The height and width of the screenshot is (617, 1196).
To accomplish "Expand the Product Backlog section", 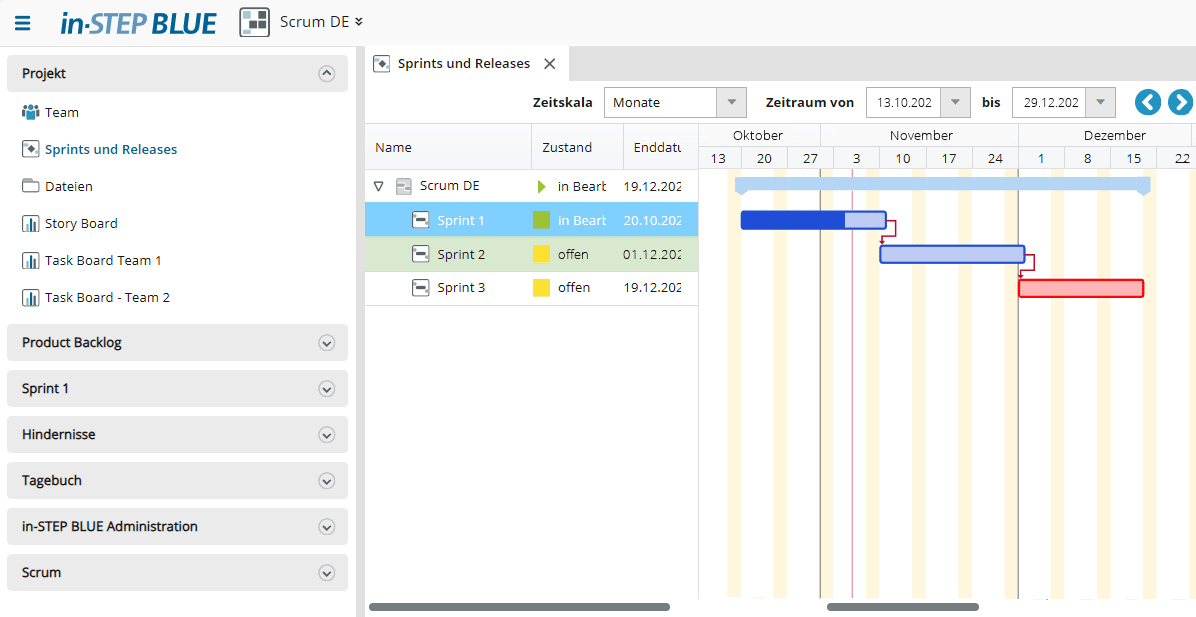I will pyautogui.click(x=326, y=343).
